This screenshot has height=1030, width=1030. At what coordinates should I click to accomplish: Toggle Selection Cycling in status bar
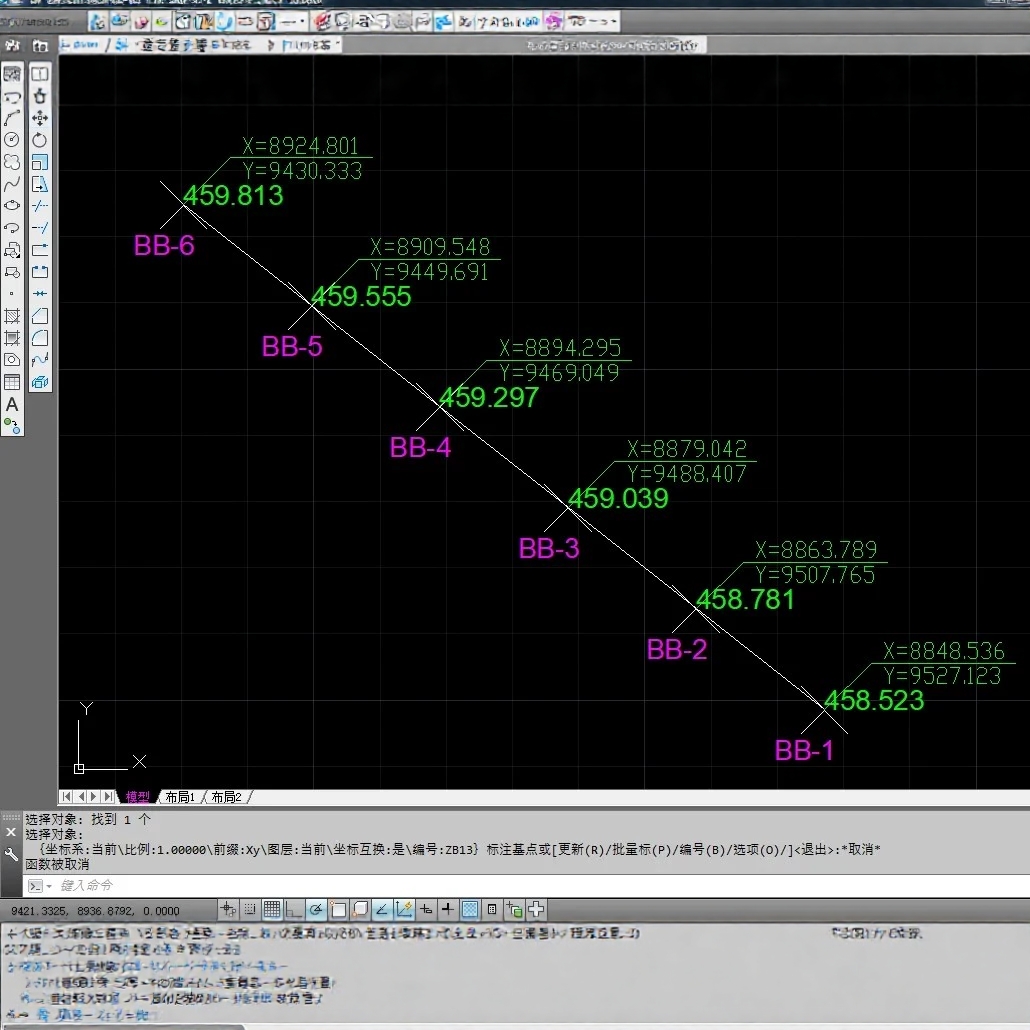pyautogui.click(x=514, y=910)
